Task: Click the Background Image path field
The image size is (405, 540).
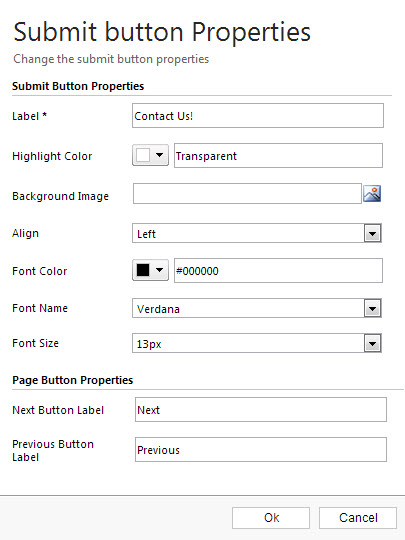Action: pos(247,194)
